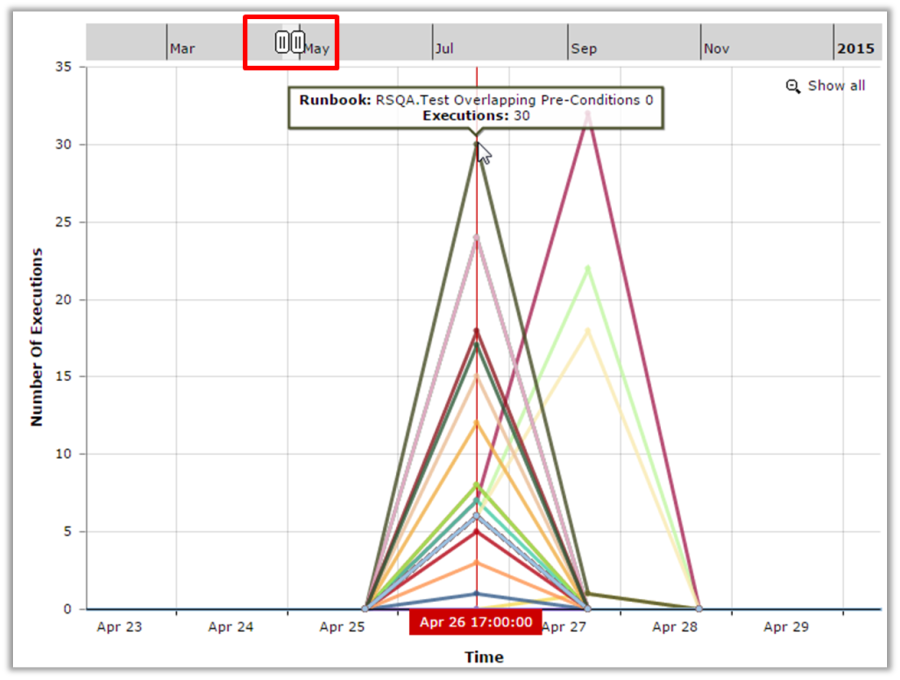Viewport: 900px width, 680px height.
Task: Click the Runbook executions tooltip box
Action: click(x=475, y=108)
